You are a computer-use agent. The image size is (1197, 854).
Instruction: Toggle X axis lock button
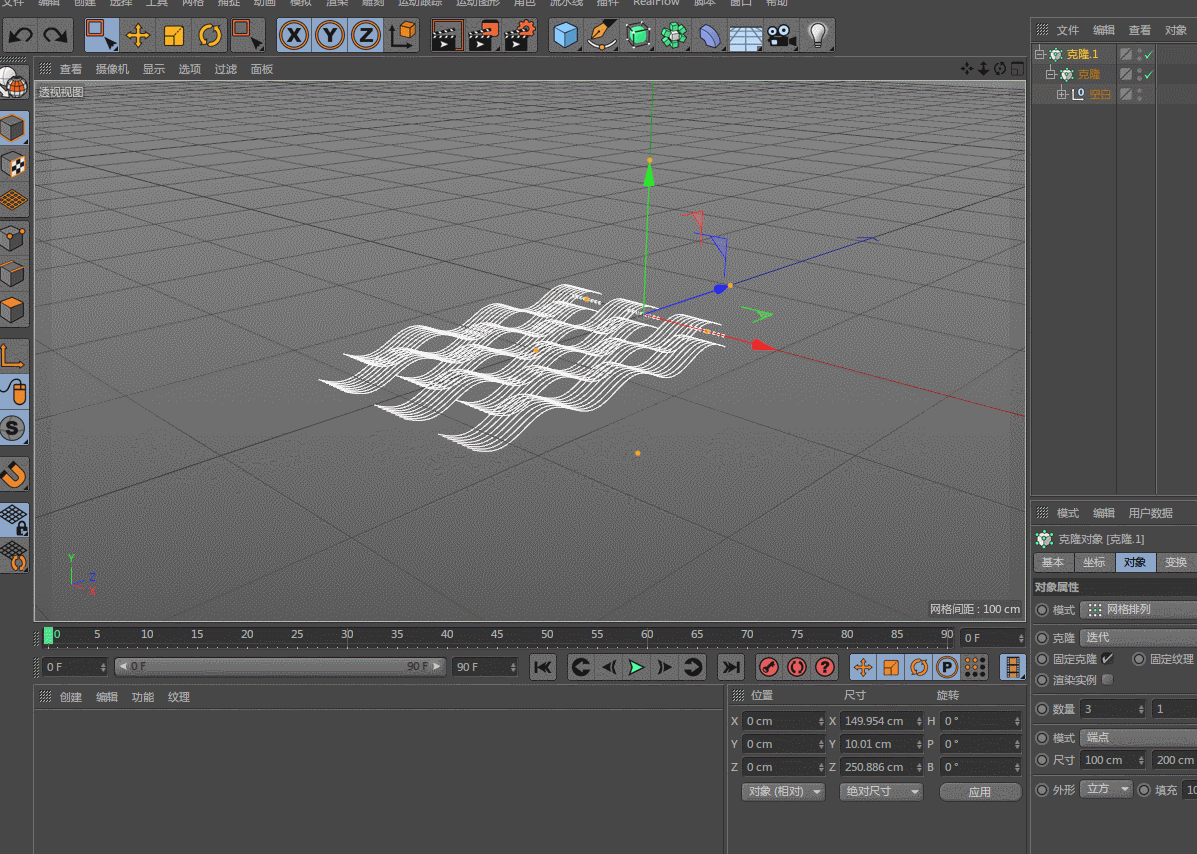[293, 37]
